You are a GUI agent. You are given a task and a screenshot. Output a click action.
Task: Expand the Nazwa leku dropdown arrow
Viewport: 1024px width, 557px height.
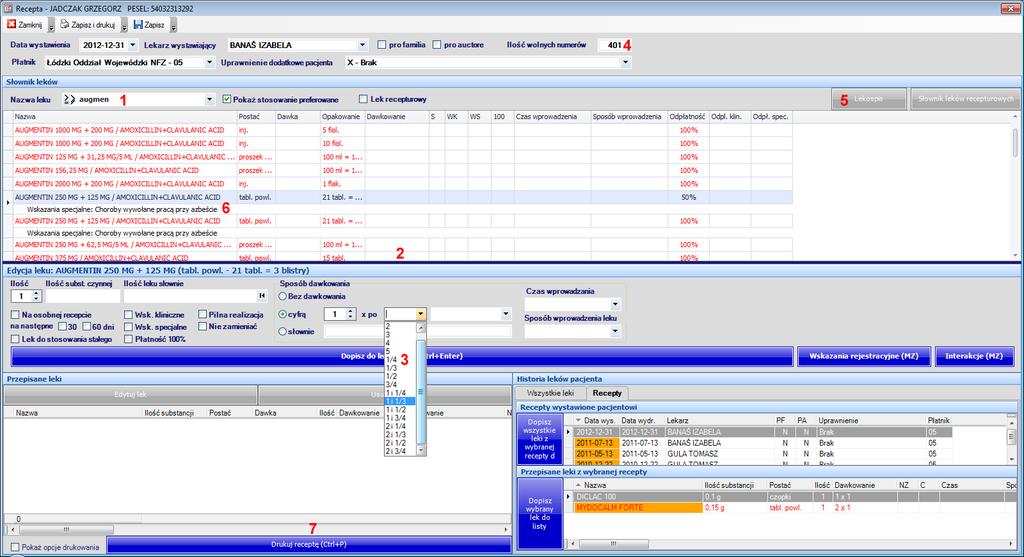point(209,99)
